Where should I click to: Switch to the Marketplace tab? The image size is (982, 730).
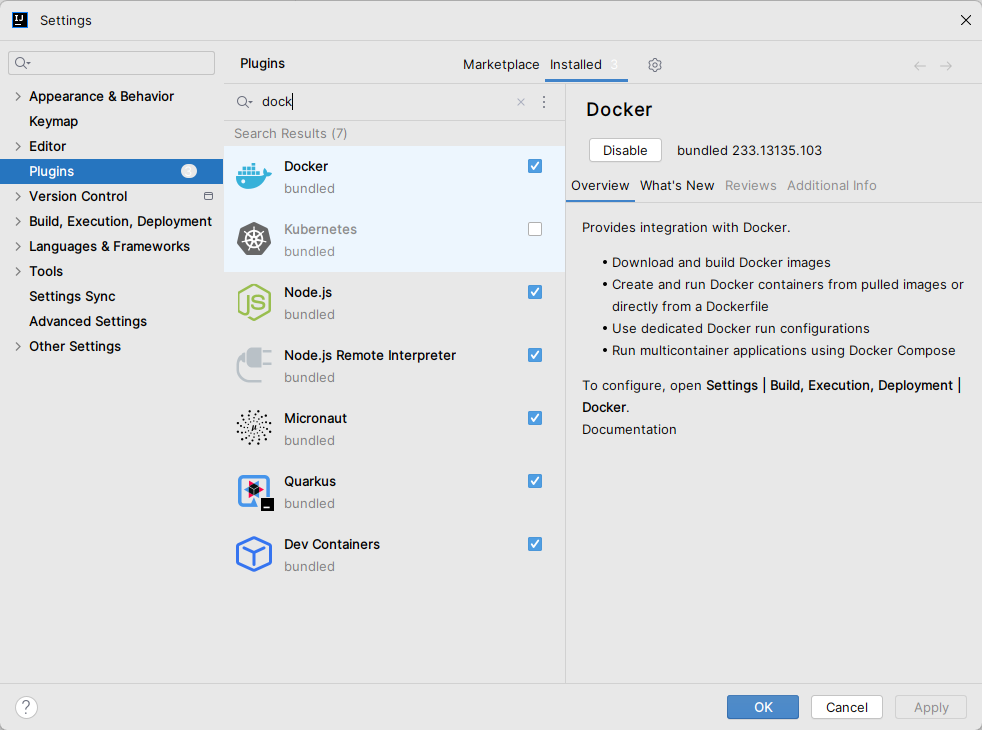coord(501,64)
